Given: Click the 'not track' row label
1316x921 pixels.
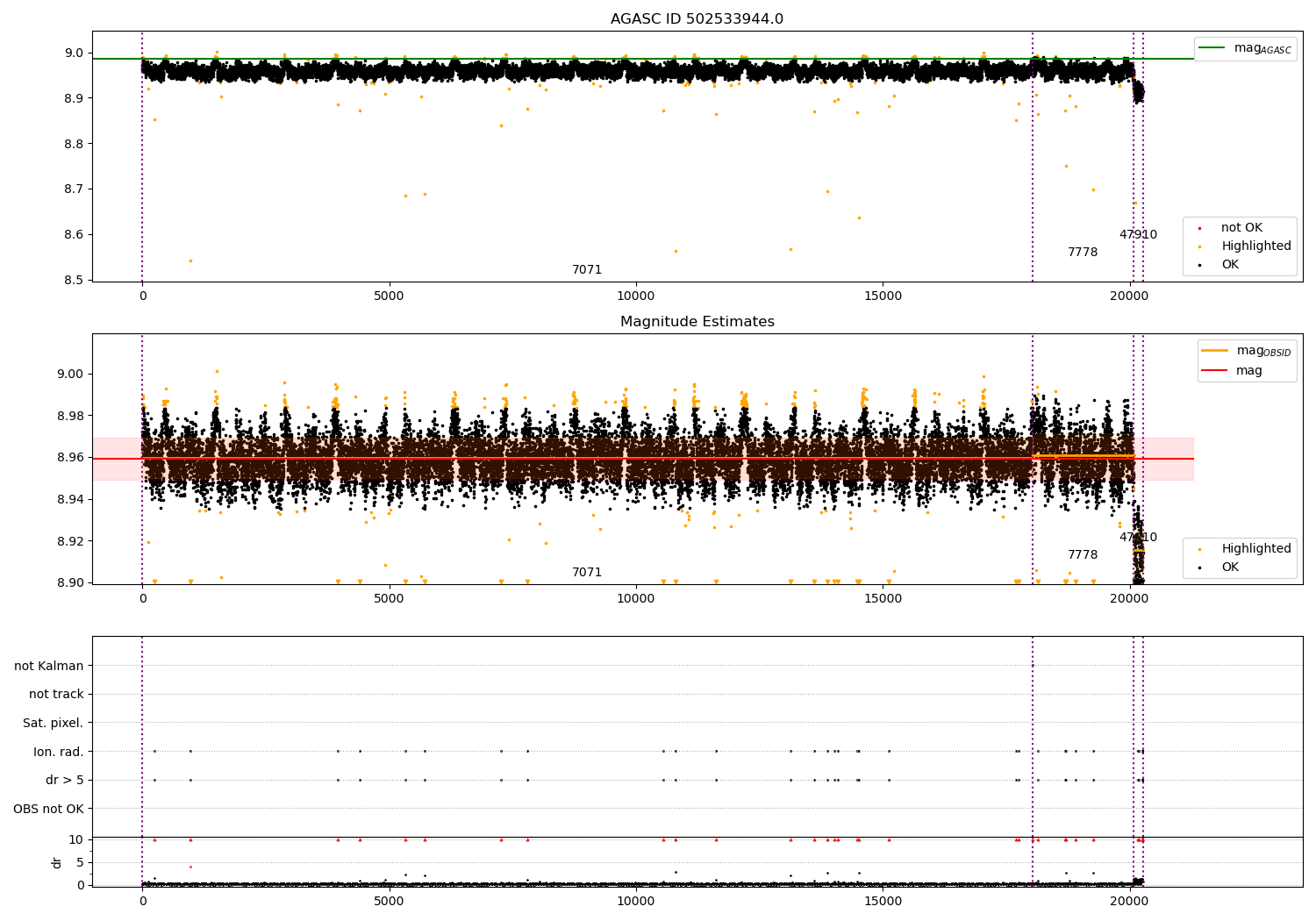Looking at the screenshot, I should [x=56, y=695].
